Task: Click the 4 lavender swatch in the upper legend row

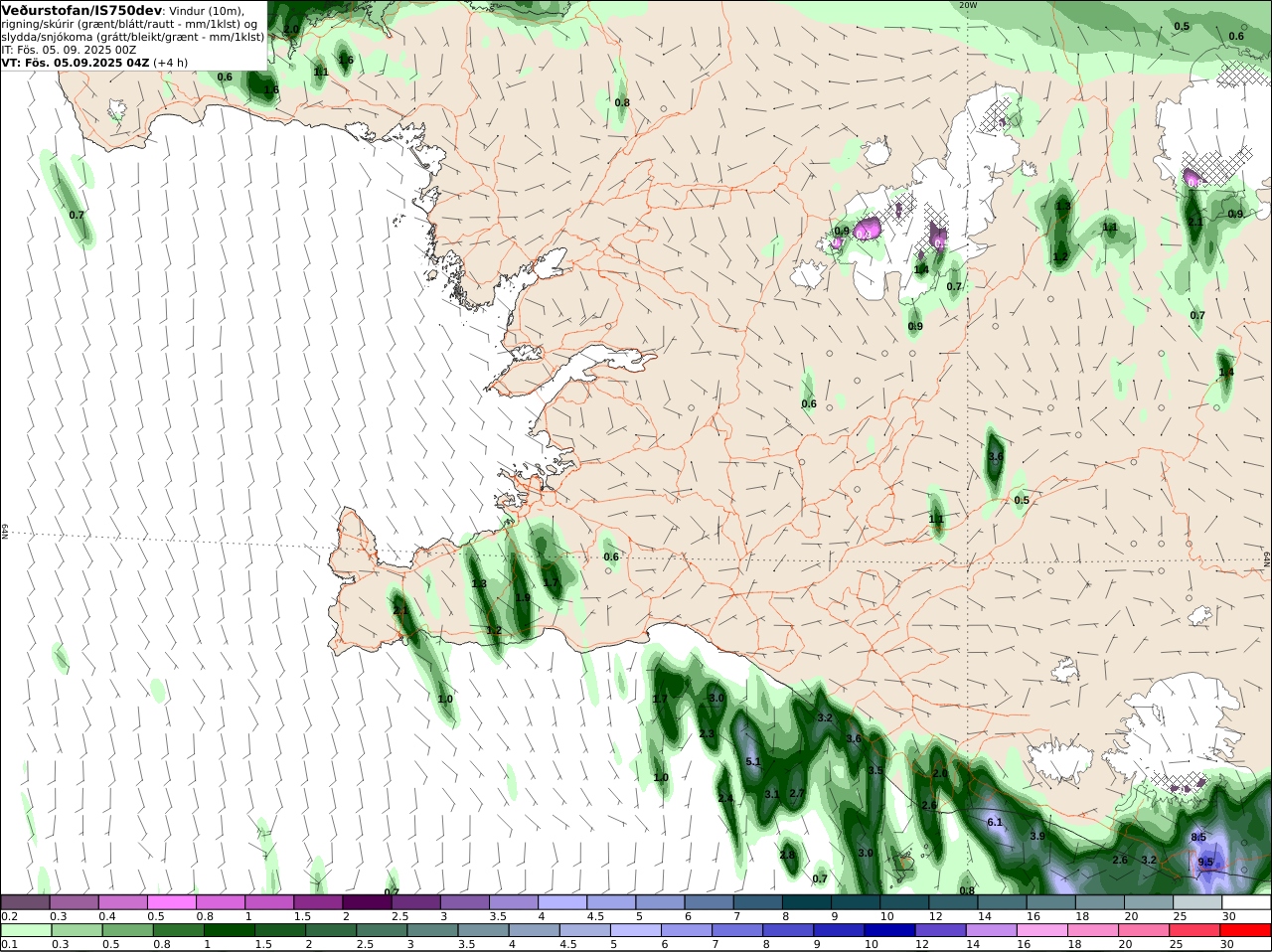Action: (562, 902)
